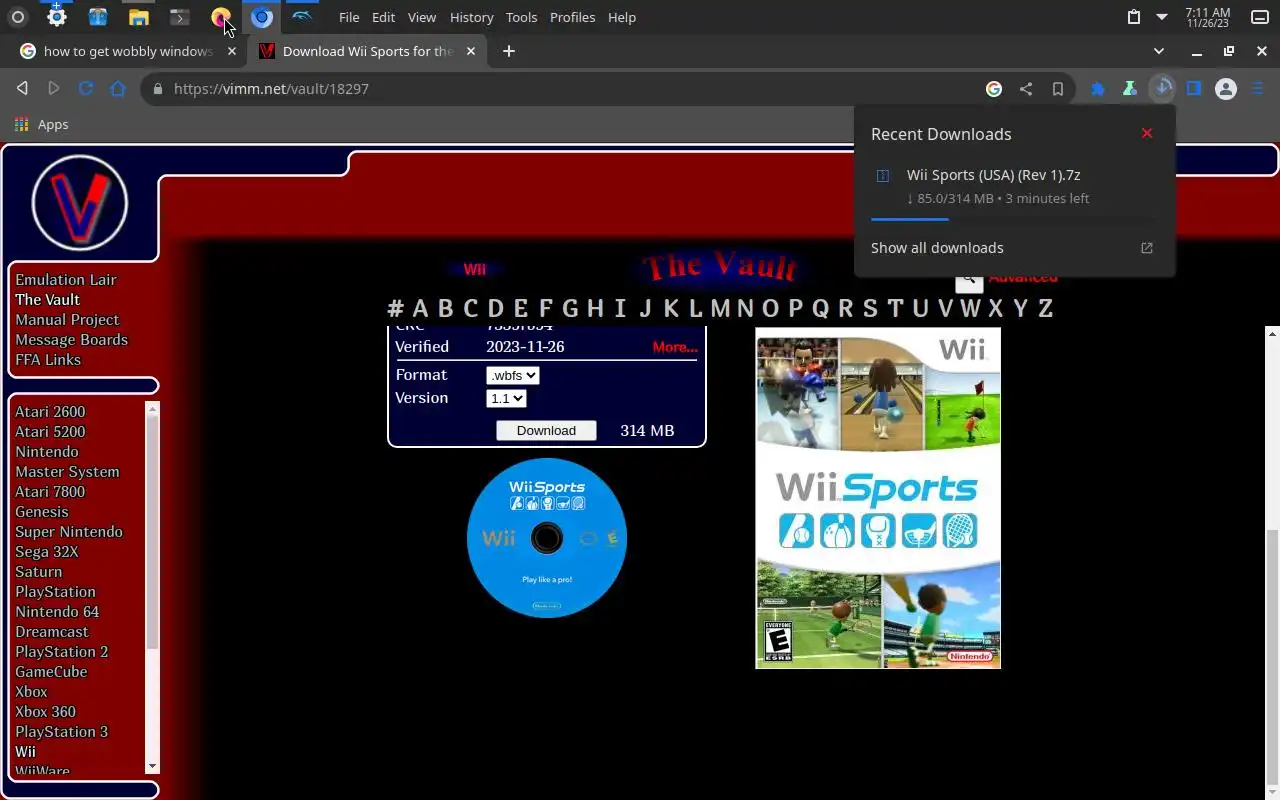The width and height of the screenshot is (1280, 800).
Task: Open the browser main menu icon
Action: pyautogui.click(x=1258, y=89)
